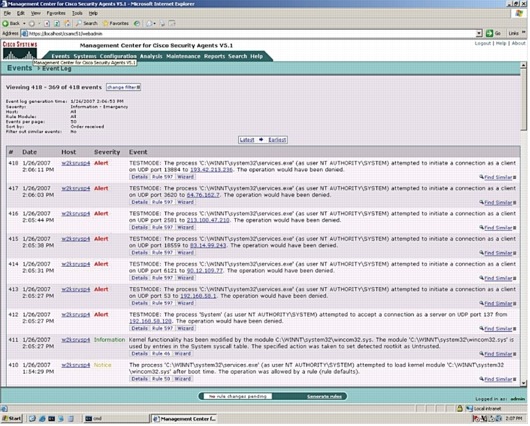
Task: Open 192.168.58.120 link in event 412
Action: 150,321
